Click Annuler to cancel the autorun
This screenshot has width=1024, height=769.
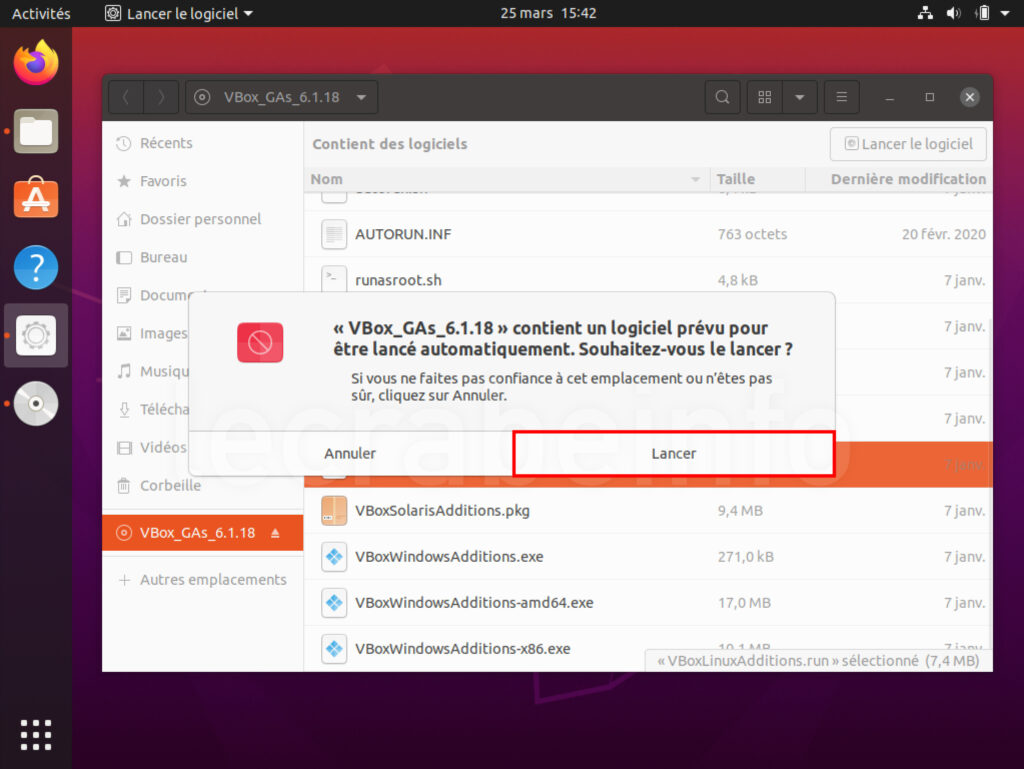coord(351,454)
